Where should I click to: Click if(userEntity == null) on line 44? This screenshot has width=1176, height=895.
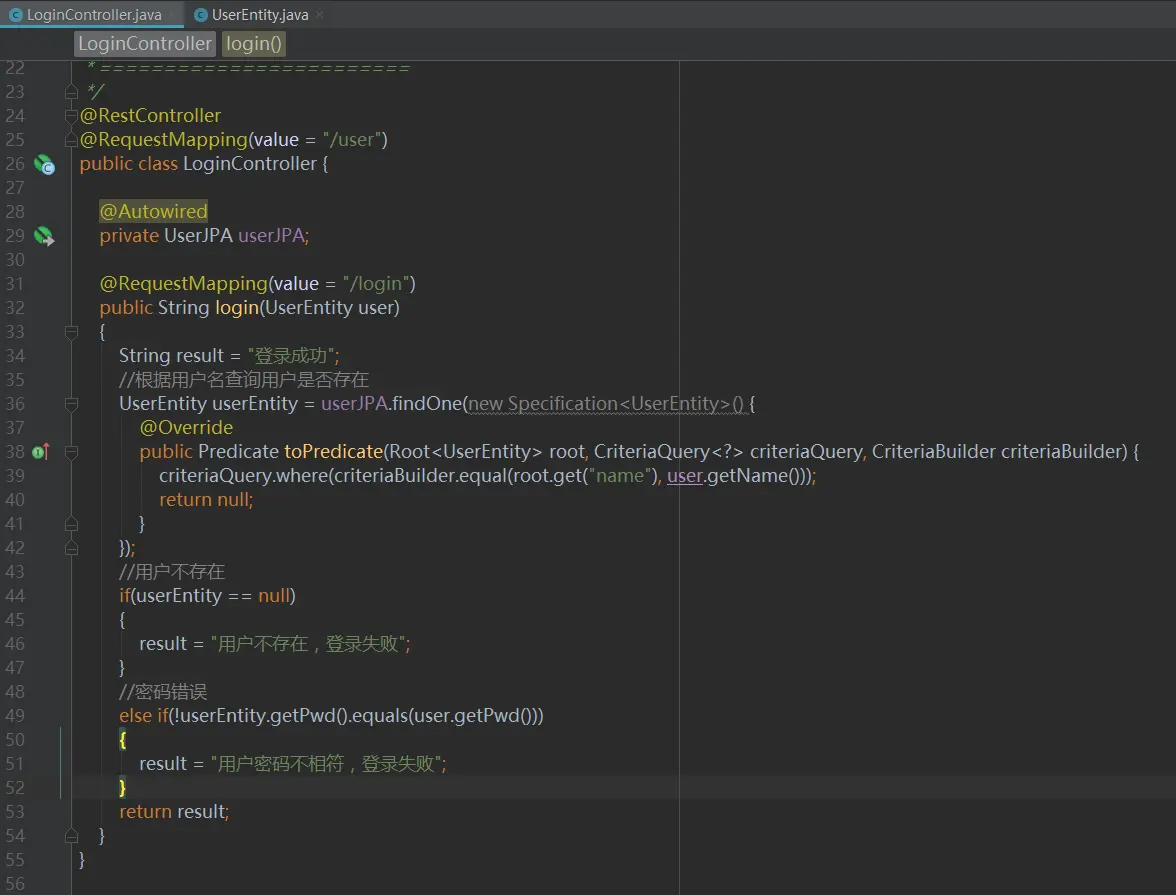click(207, 596)
